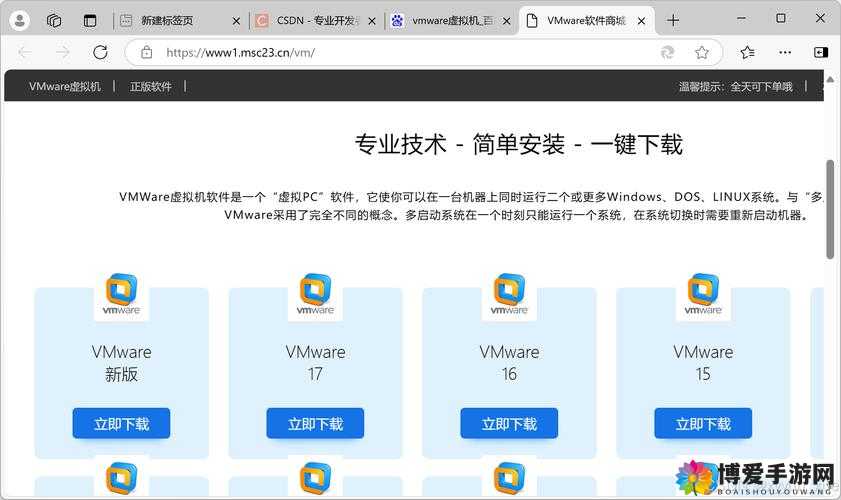Close the CSDN tab
This screenshot has height=500, width=841.
(x=372, y=21)
